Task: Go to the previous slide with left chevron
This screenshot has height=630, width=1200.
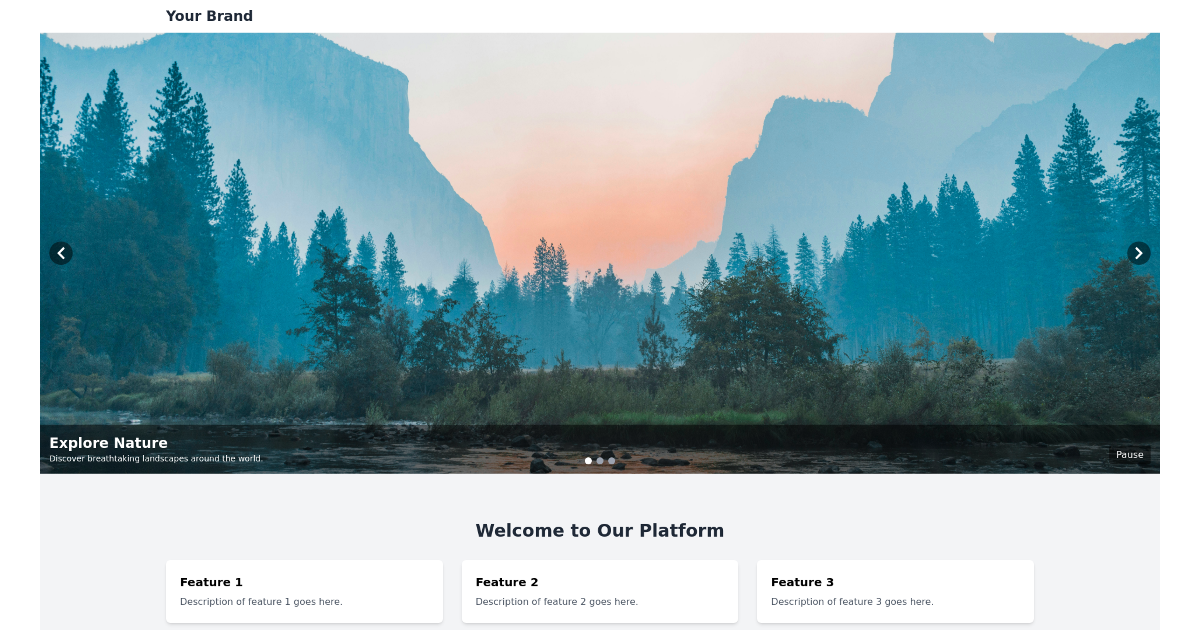Action: pos(61,253)
